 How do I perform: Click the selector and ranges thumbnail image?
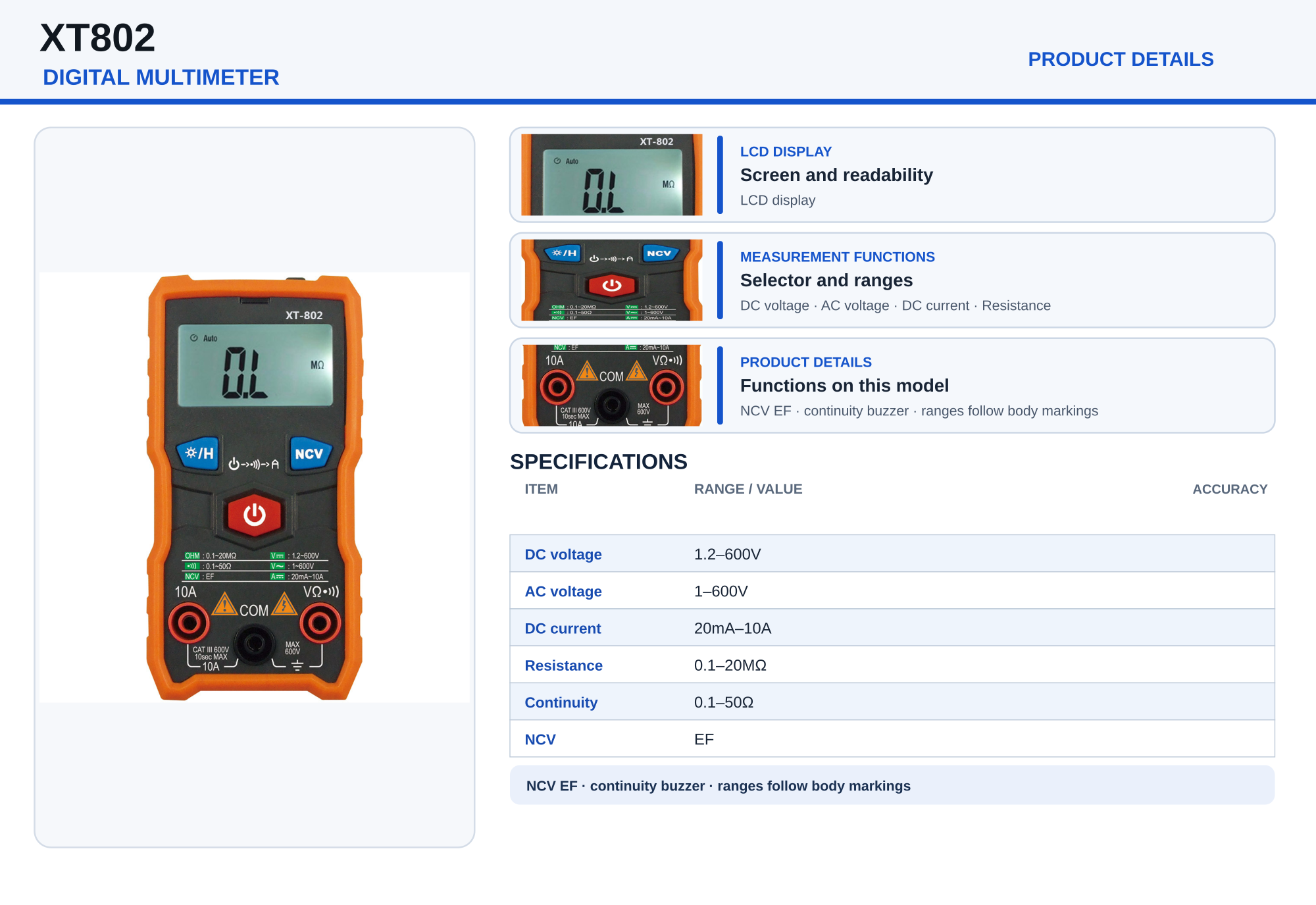(x=611, y=280)
